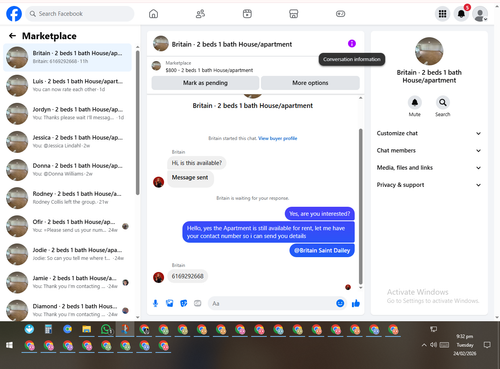Open the Home feed icon
The width and height of the screenshot is (500, 369).
tap(153, 14)
